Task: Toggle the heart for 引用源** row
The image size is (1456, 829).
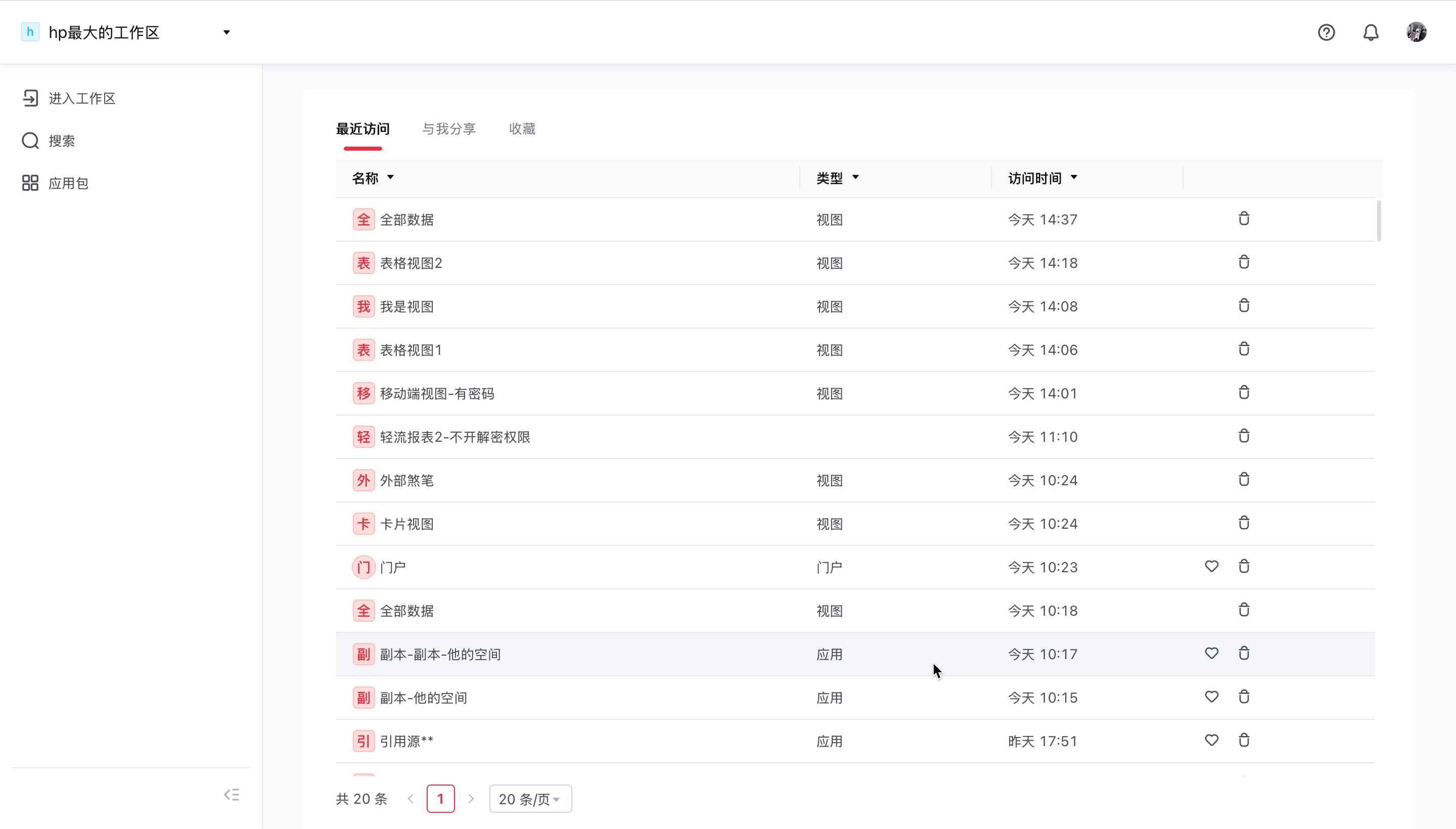Action: pos(1212,740)
